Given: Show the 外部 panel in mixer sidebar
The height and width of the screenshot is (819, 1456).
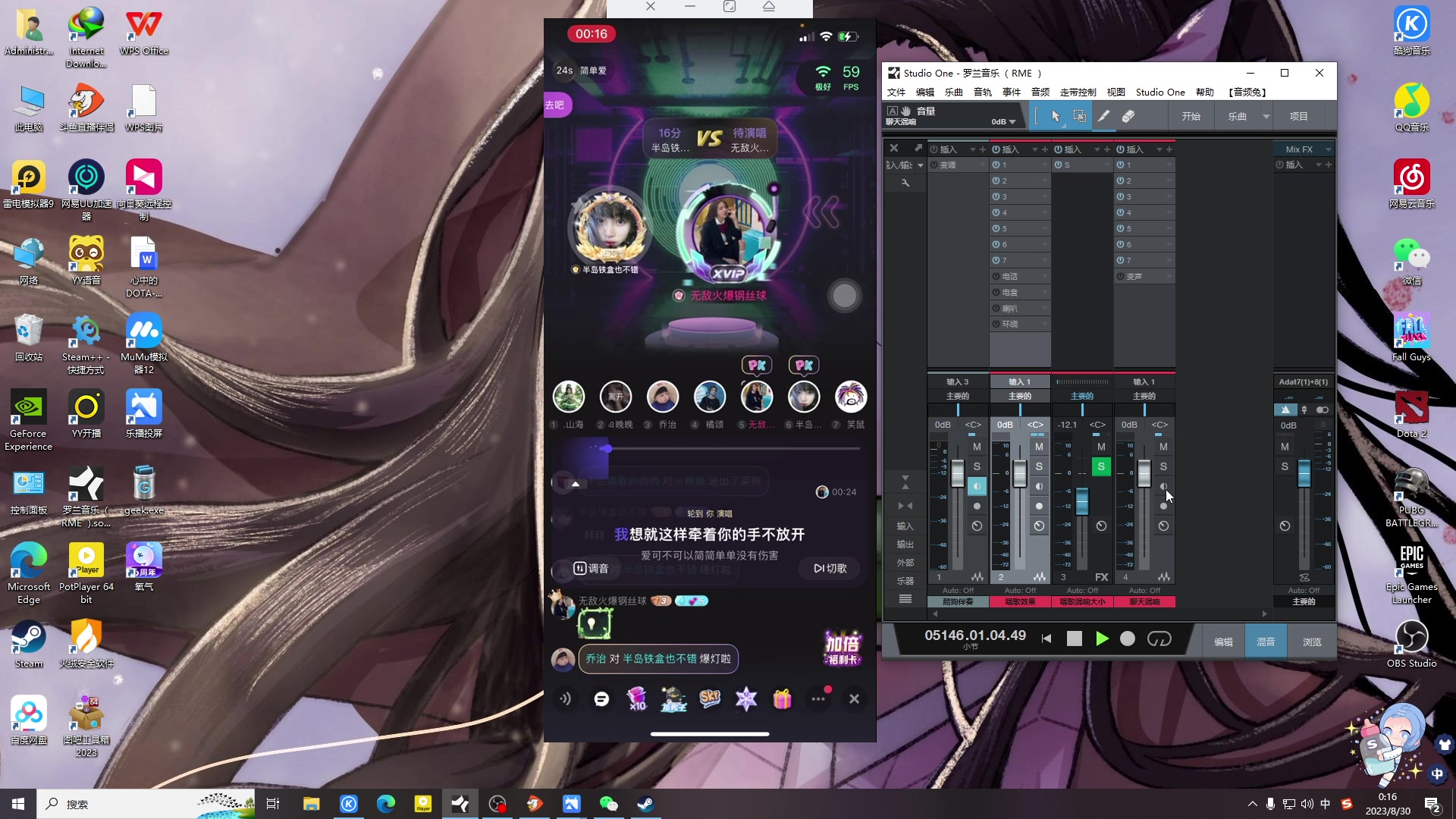Looking at the screenshot, I should 905,563.
